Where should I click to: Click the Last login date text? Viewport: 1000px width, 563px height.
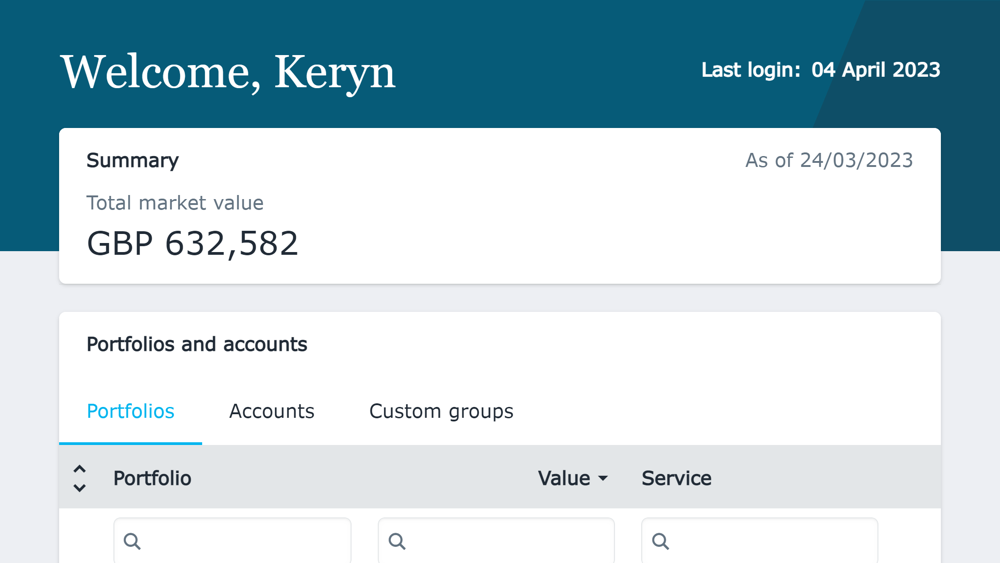click(x=821, y=70)
